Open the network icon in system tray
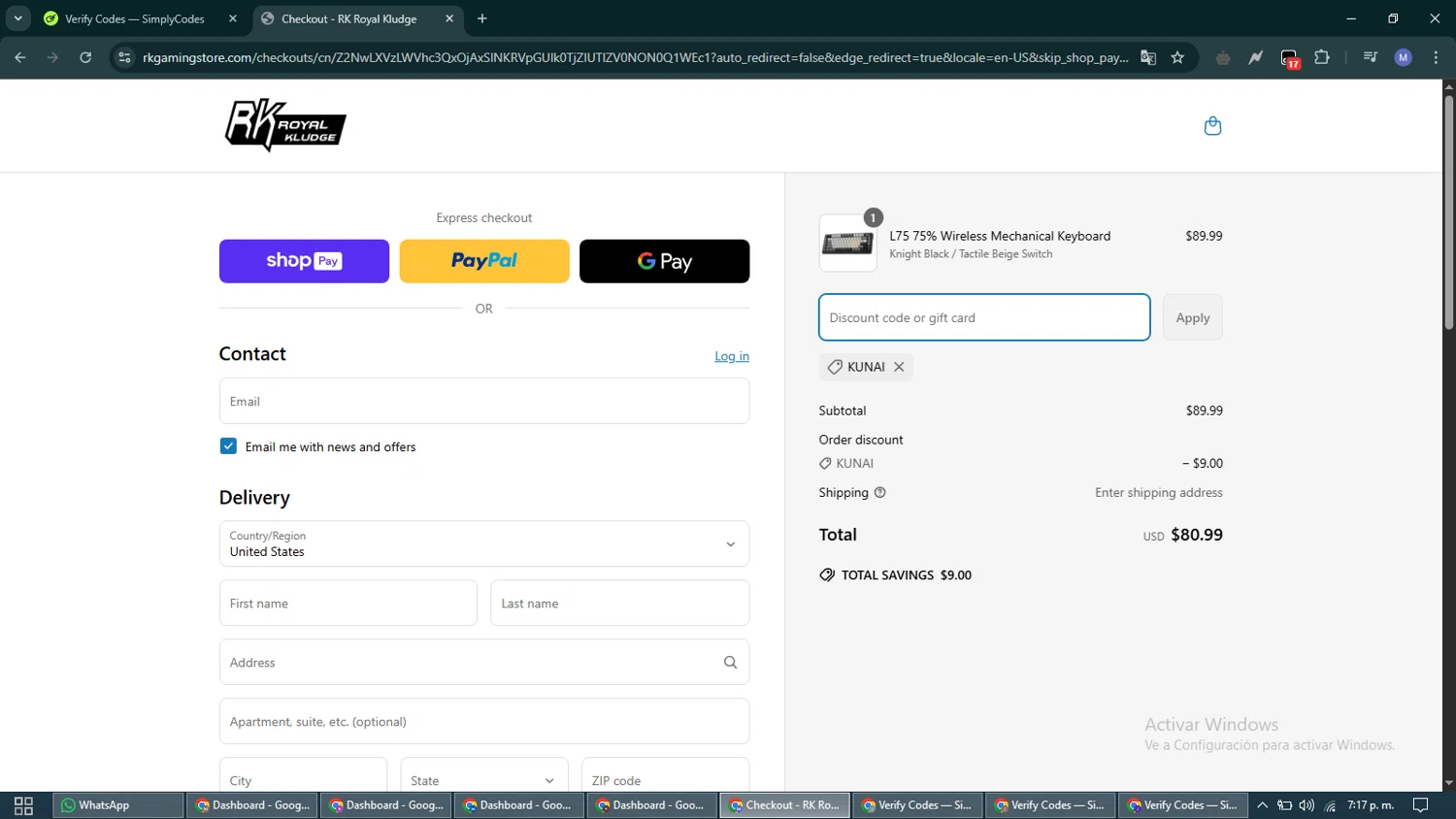The image size is (1456, 819). 1330,805
